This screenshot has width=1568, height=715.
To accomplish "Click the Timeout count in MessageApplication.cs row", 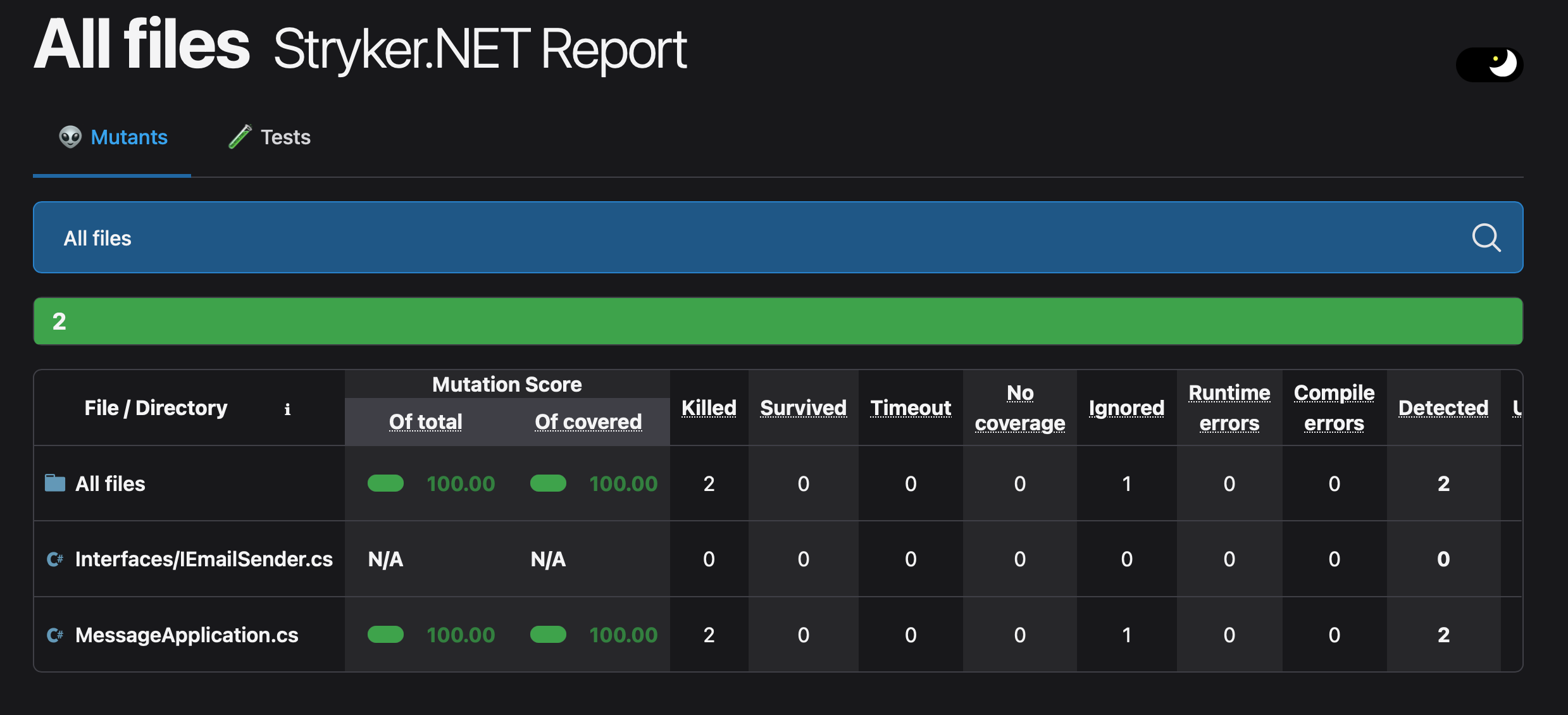I will [911, 635].
